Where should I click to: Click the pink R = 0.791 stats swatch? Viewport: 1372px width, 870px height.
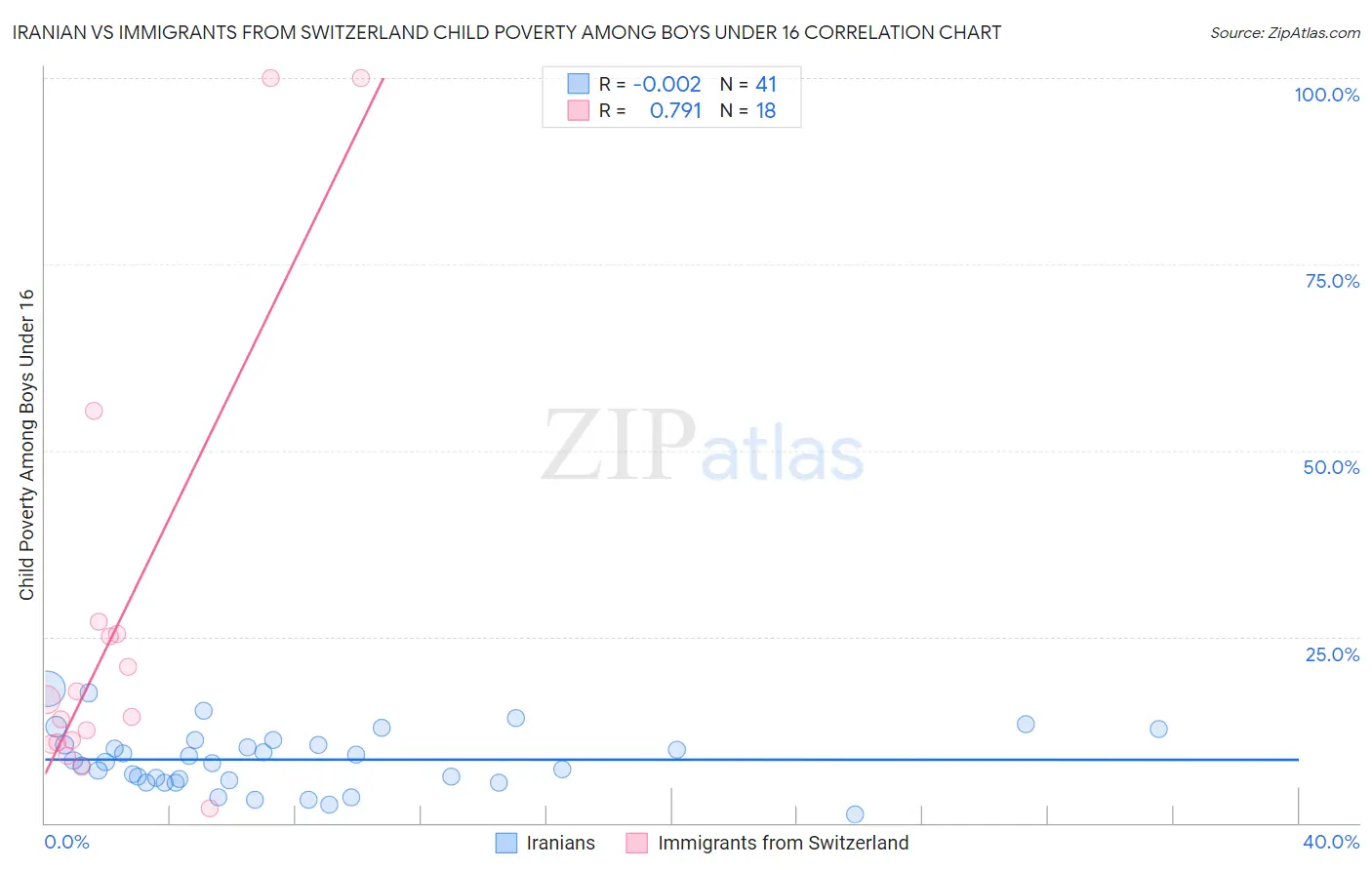pos(579,111)
